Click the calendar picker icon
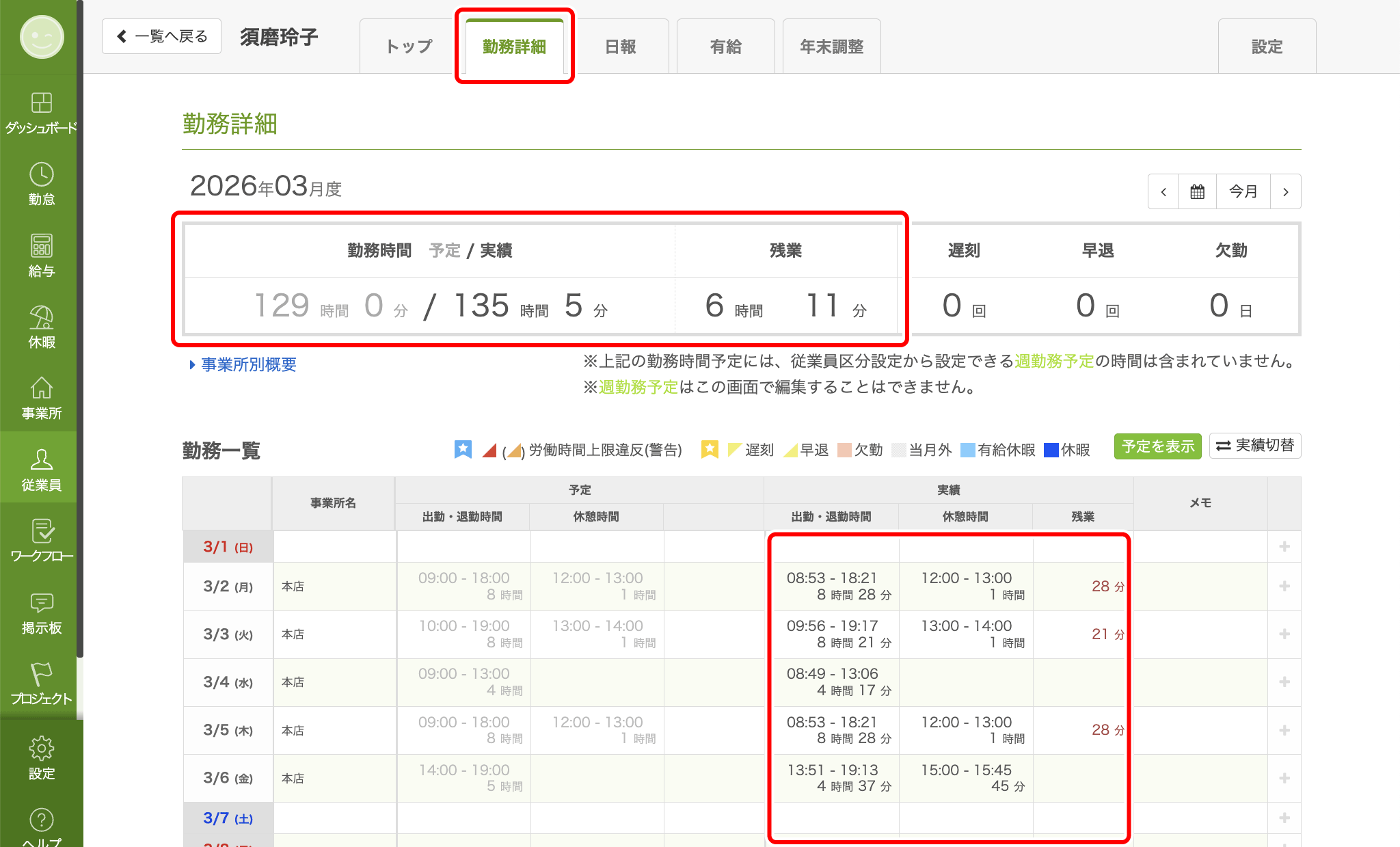Image resolution: width=1400 pixels, height=847 pixels. [x=1197, y=191]
